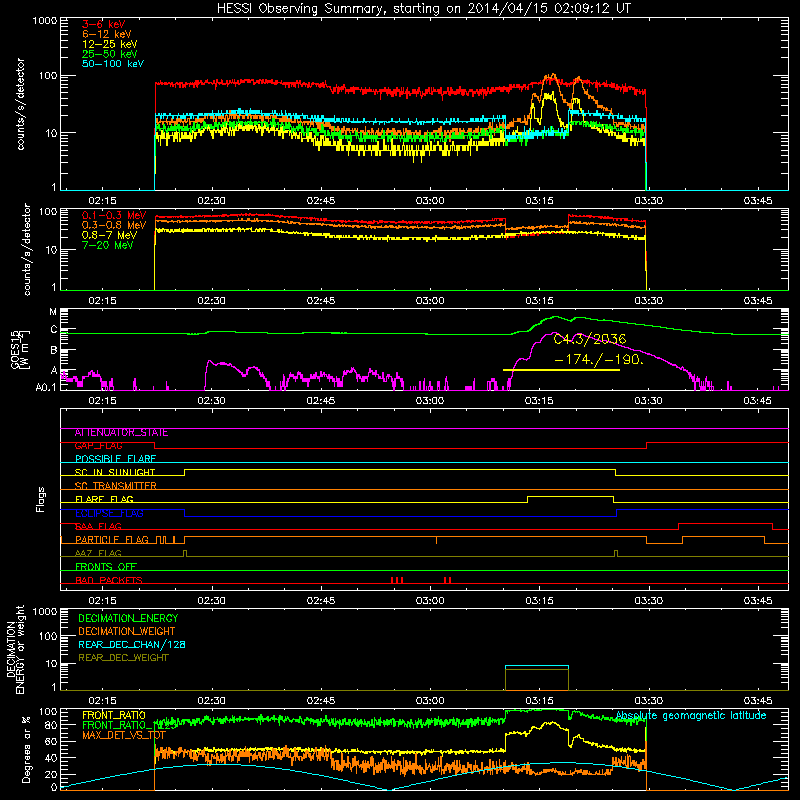Click the Absolute geomagnetic latitude label
This screenshot has height=800, width=800.
pos(691,716)
